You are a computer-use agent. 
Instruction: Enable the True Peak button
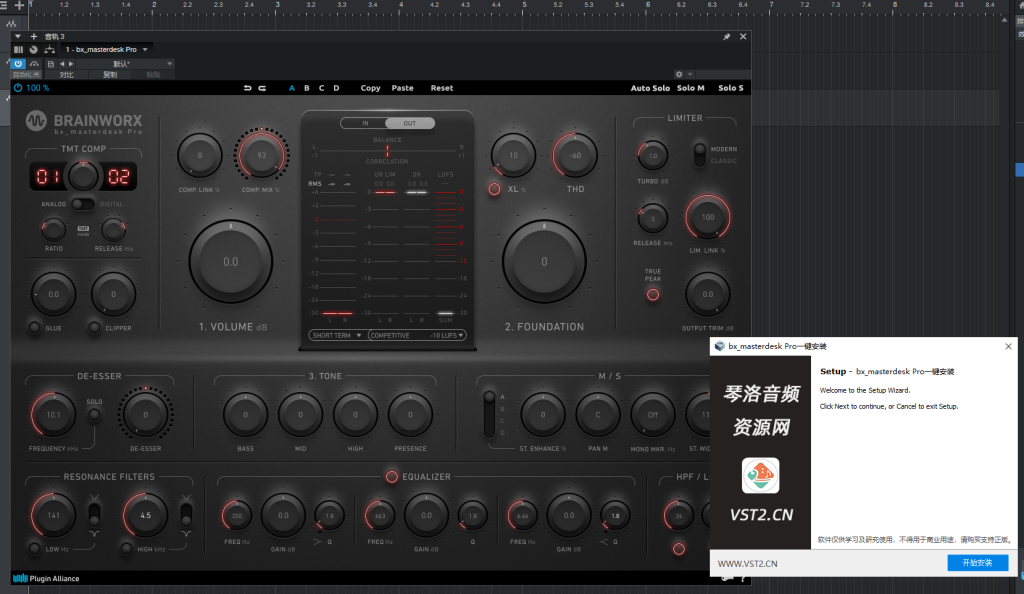point(653,294)
